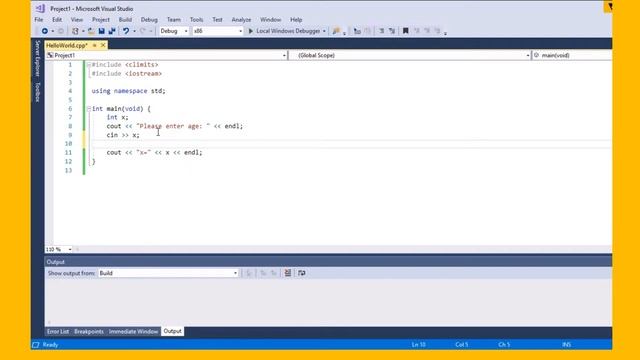Open the View menu
Image resolution: width=640 pixels, height=360 pixels.
[77, 20]
